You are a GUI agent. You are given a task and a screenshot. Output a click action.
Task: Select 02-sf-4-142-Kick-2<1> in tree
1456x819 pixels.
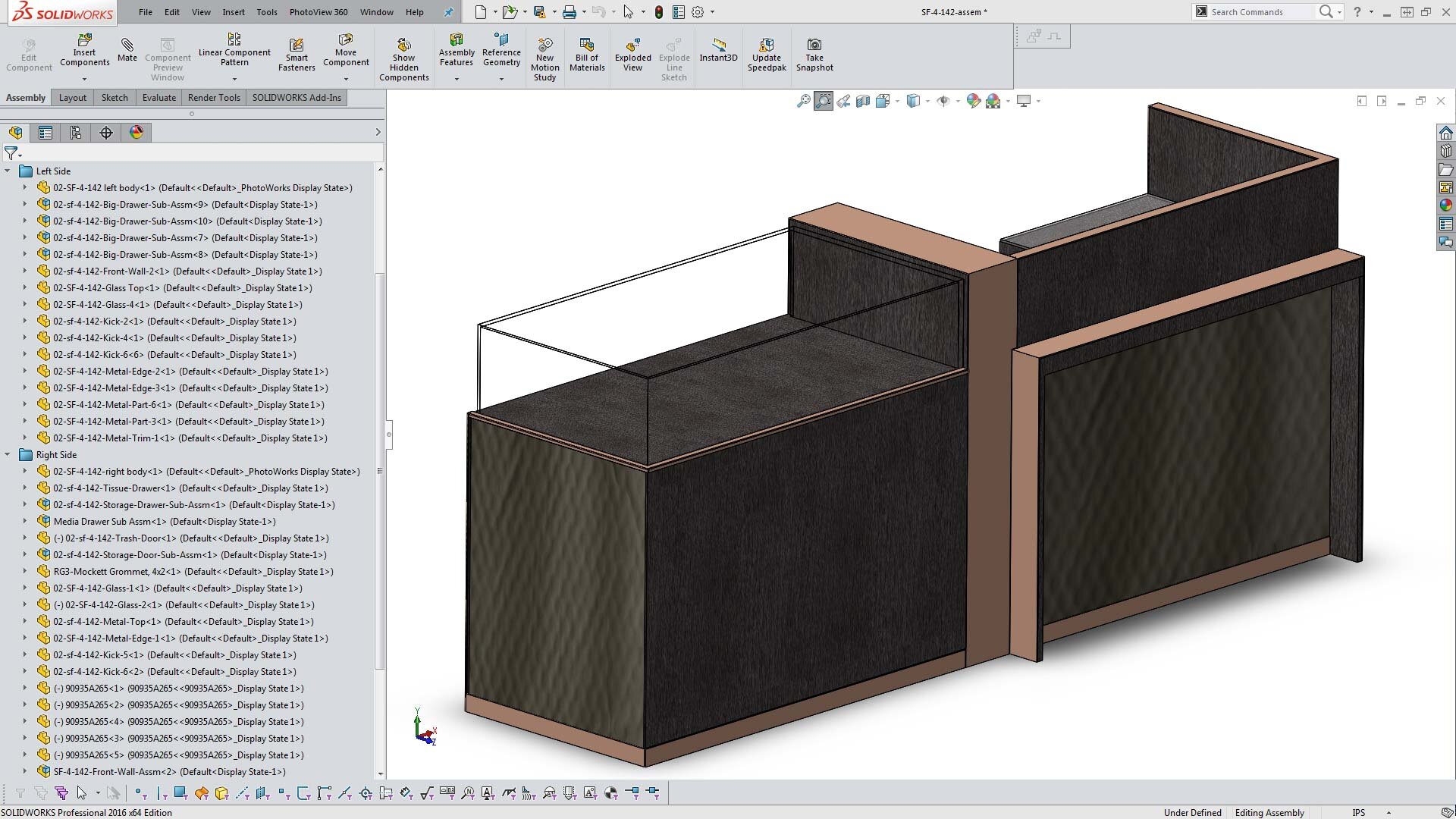pos(174,322)
